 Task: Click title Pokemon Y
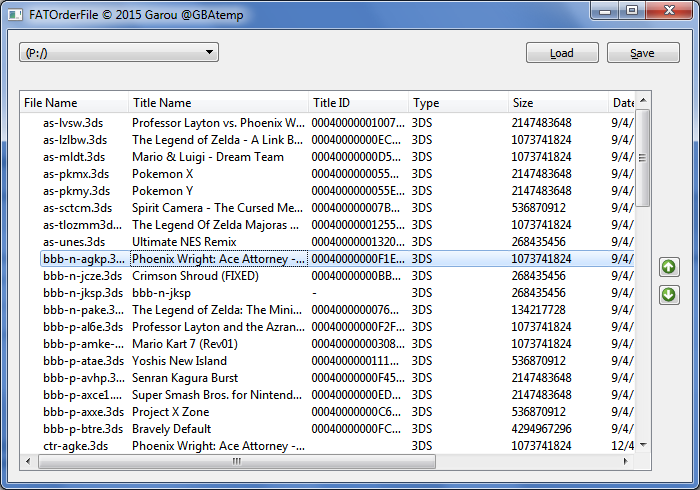pyautogui.click(x=162, y=191)
